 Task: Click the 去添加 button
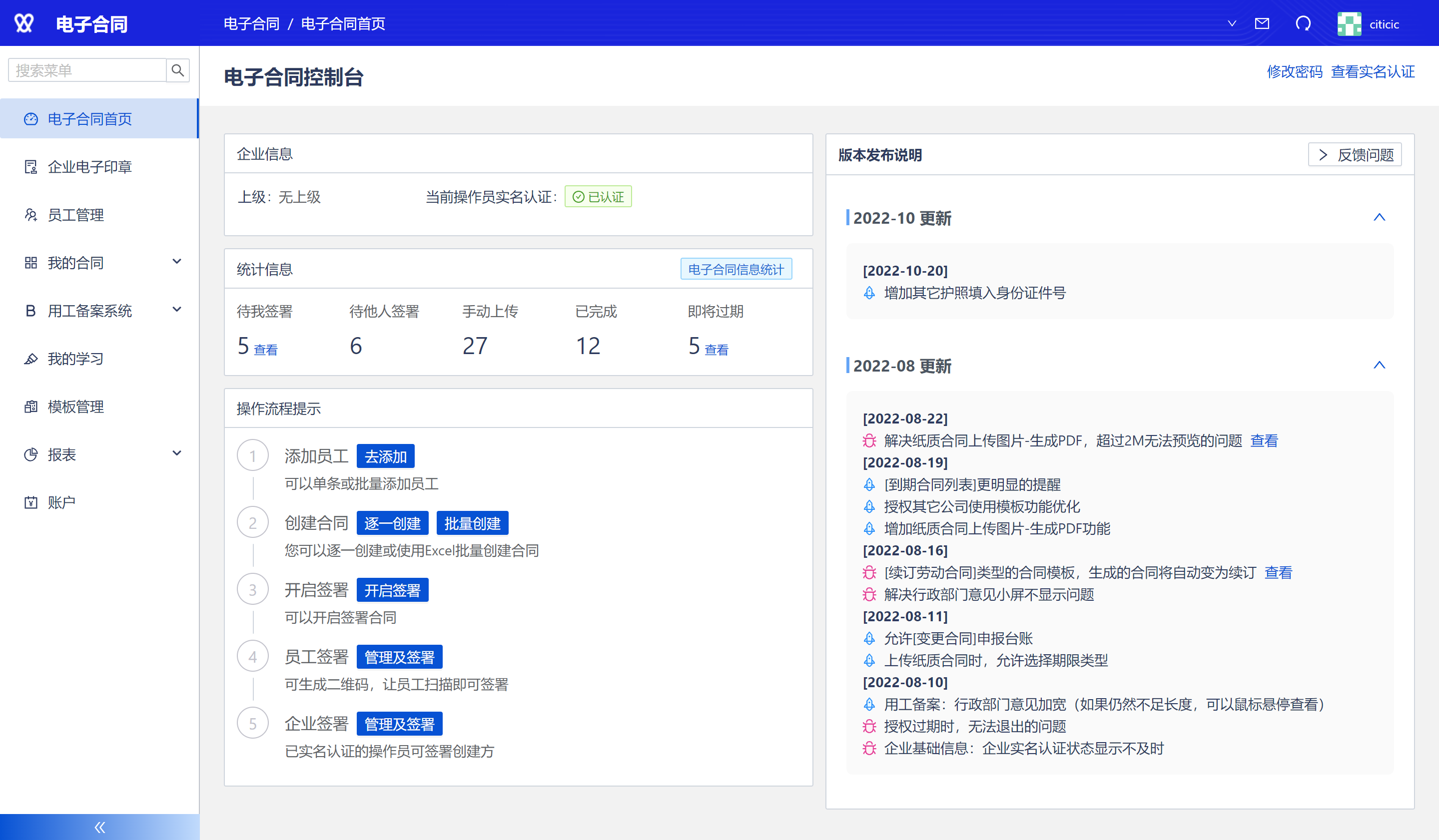tap(385, 456)
